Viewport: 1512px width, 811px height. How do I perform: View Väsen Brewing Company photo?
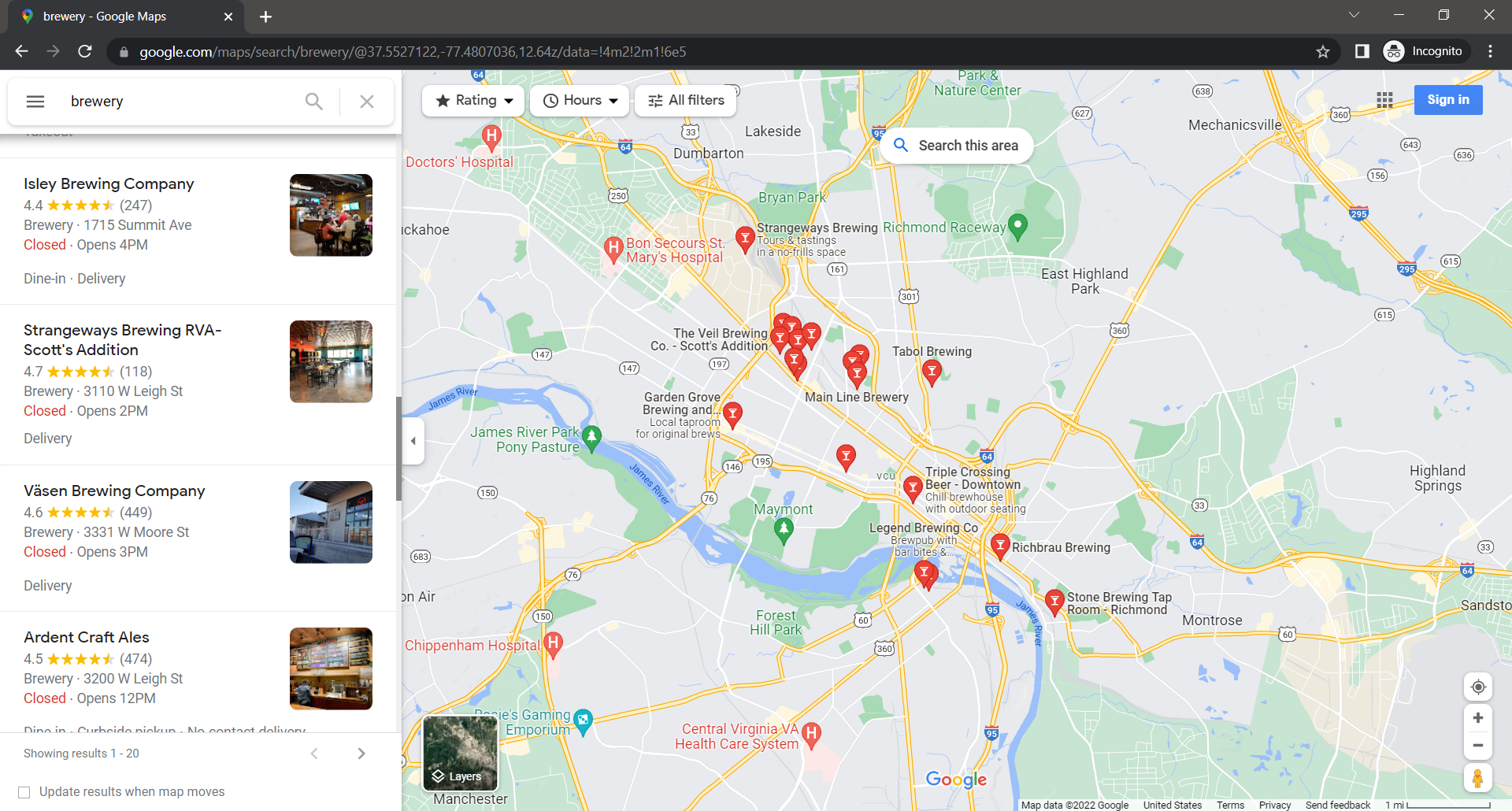(x=331, y=522)
